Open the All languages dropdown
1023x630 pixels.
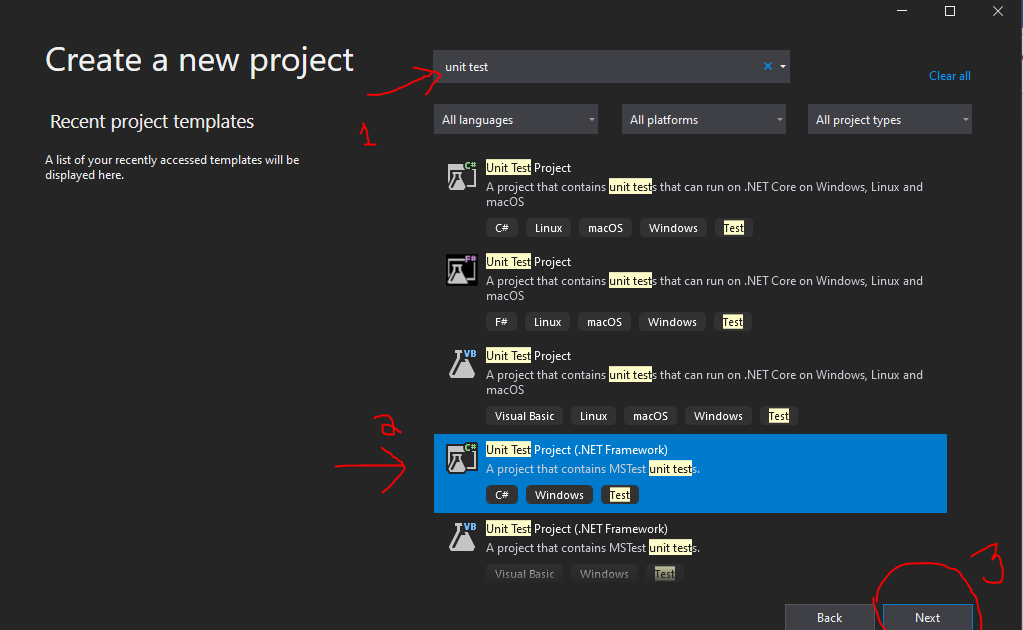coord(515,119)
